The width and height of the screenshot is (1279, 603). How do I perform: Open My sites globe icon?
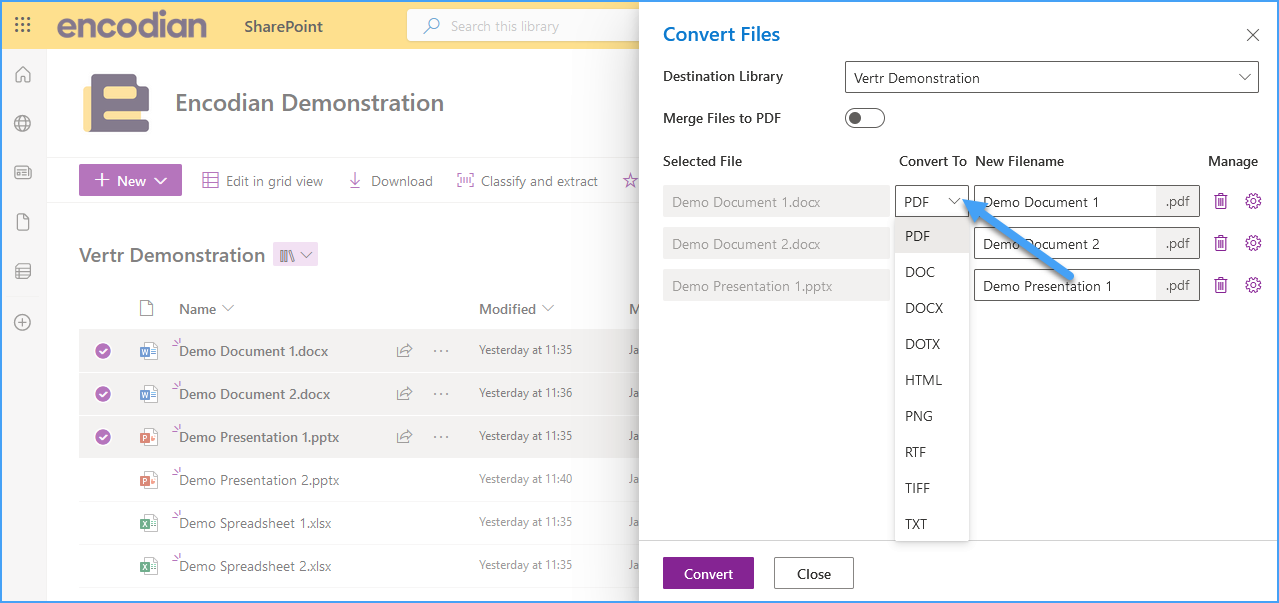[23, 123]
